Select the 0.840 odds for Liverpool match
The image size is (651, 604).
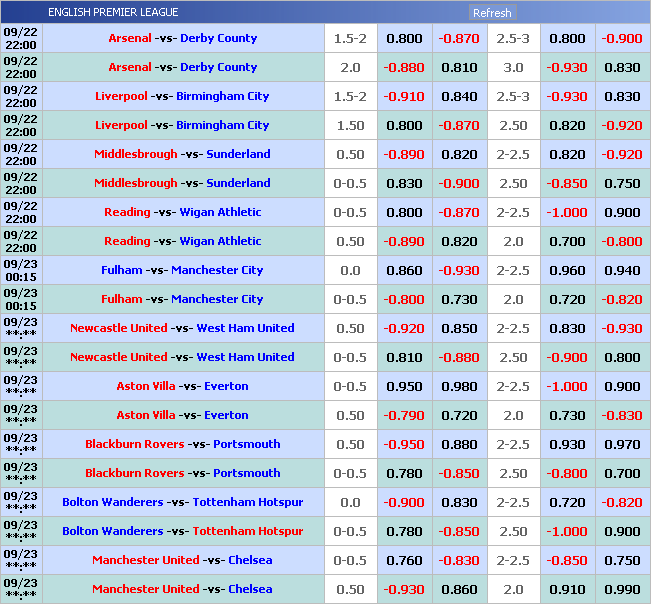pyautogui.click(x=459, y=96)
